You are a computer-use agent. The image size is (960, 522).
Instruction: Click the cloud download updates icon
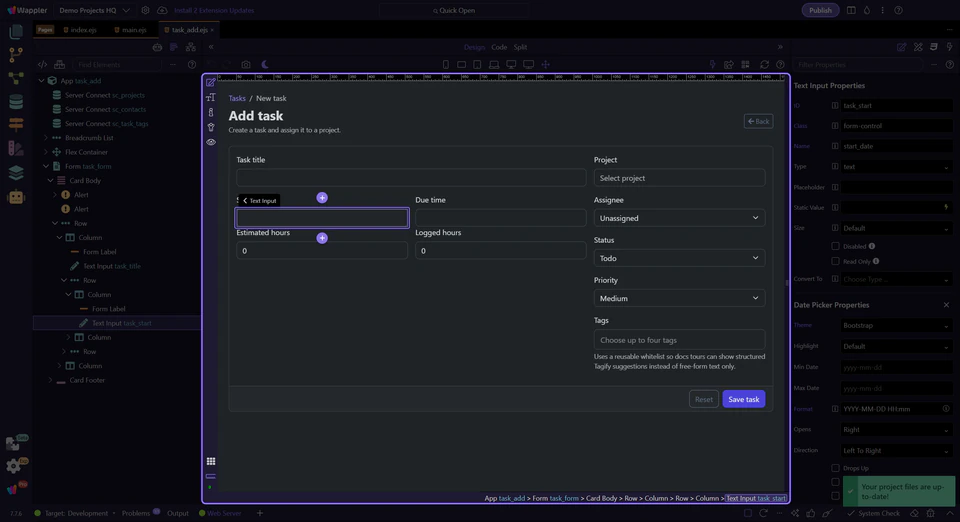[x=162, y=10]
